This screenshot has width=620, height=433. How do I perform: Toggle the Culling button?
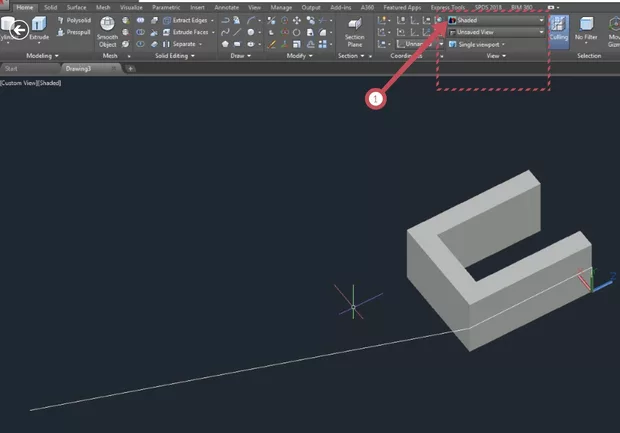pyautogui.click(x=558, y=28)
